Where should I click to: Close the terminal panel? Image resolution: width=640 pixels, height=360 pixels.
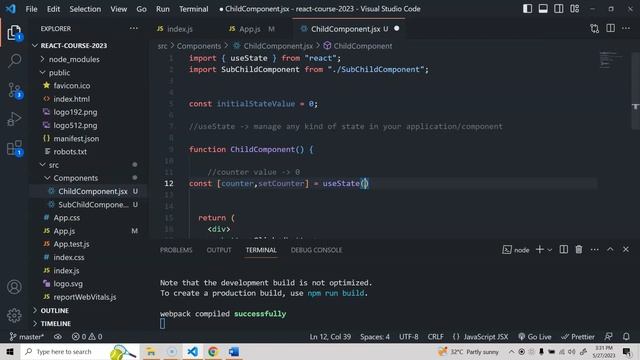pyautogui.click(x=626, y=249)
